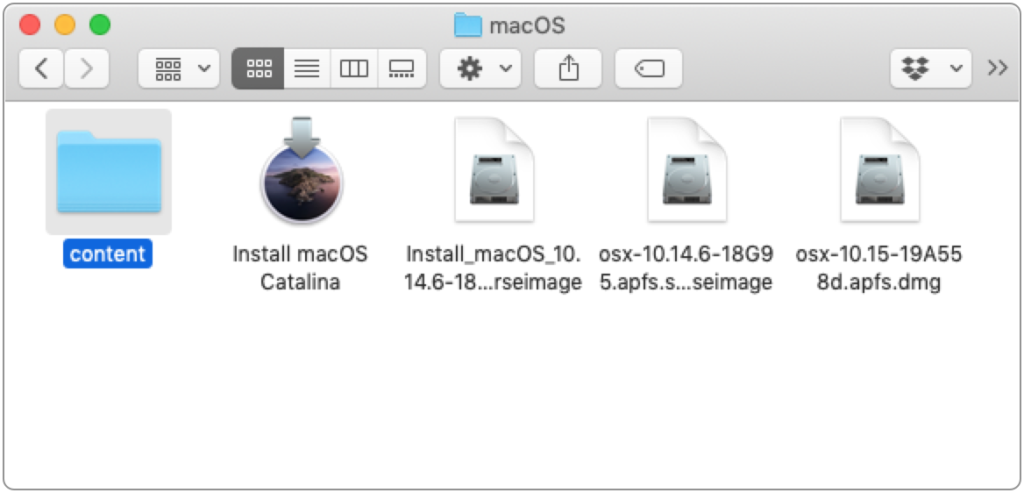Viewport: 1024px width, 493px height.
Task: Click the Install macOS Catalina name label
Action: 300,268
